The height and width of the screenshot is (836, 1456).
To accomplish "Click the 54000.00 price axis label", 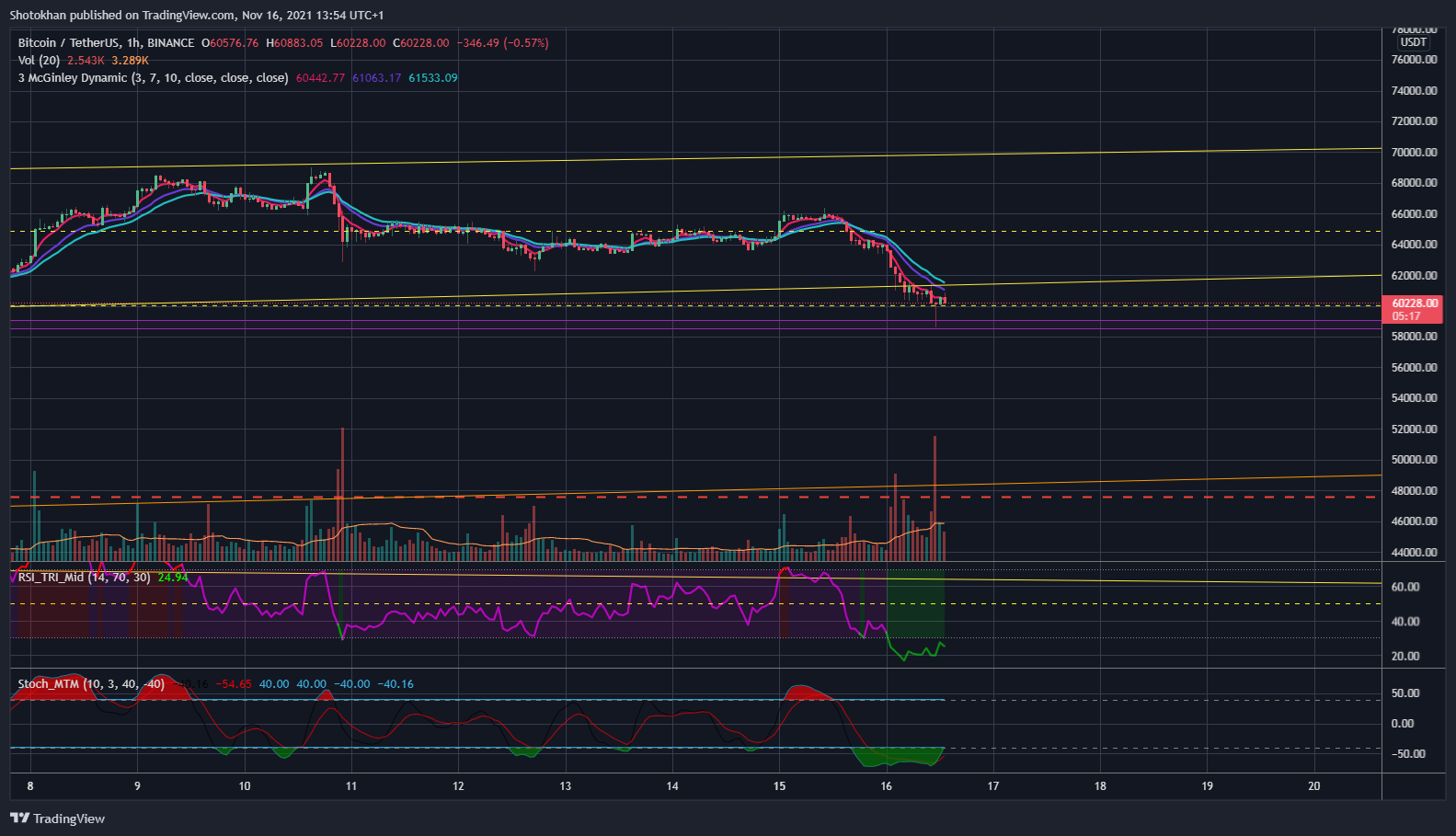I will pyautogui.click(x=1415, y=398).
